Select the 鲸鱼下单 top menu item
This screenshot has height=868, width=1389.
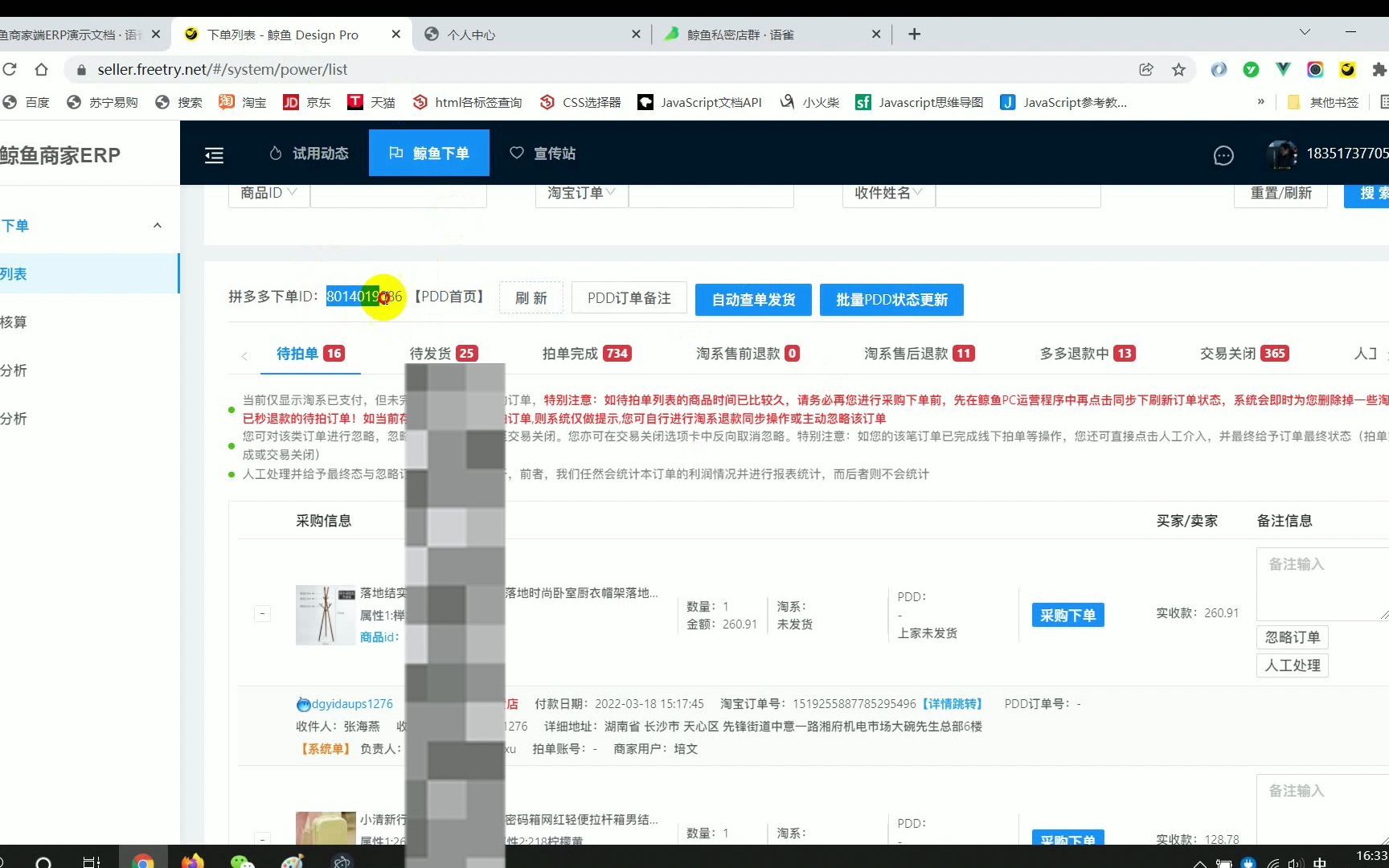(429, 153)
